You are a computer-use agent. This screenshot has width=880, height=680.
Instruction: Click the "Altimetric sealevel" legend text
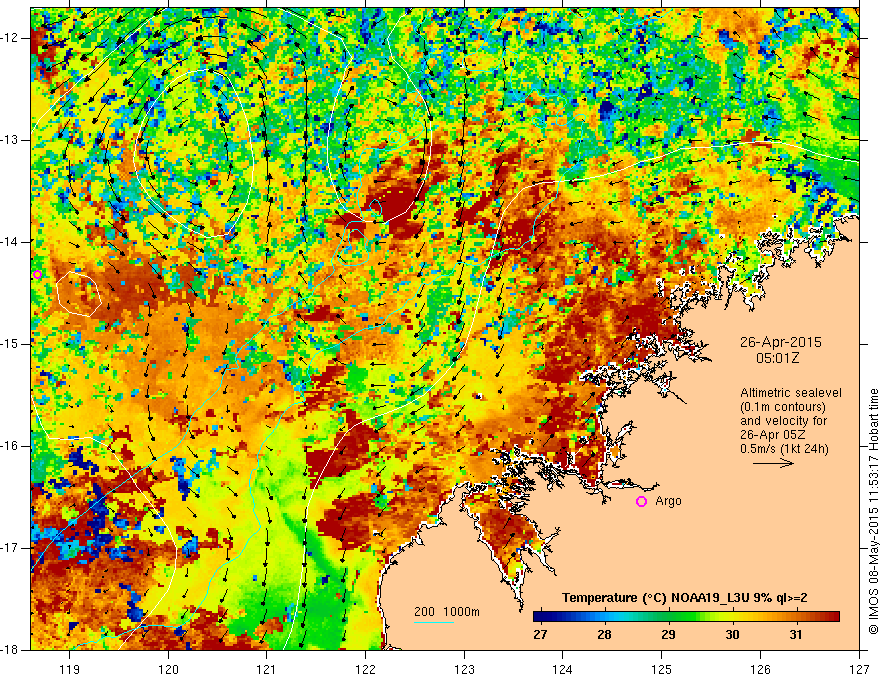pos(791,393)
